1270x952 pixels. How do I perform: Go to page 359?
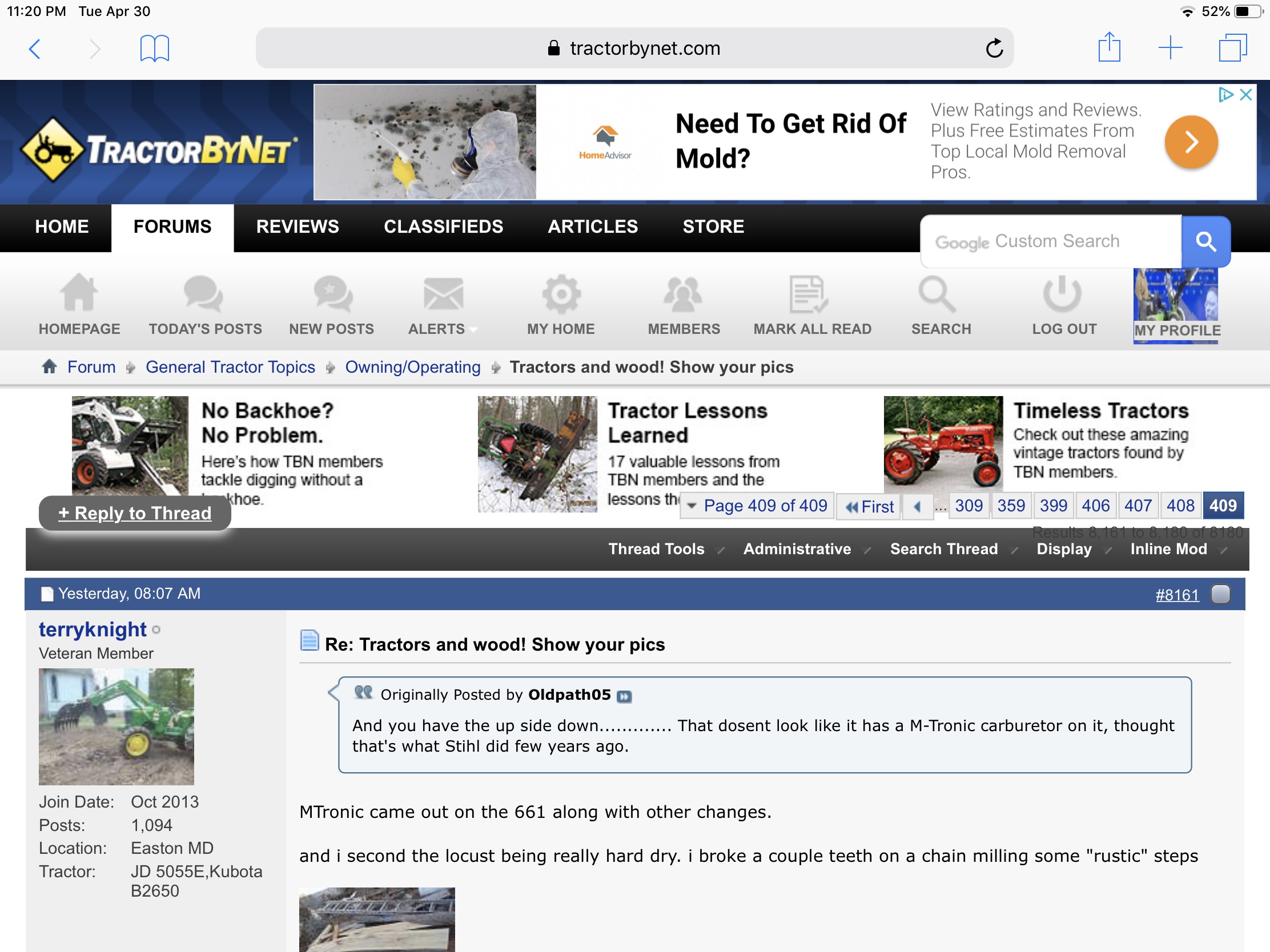(x=1011, y=506)
